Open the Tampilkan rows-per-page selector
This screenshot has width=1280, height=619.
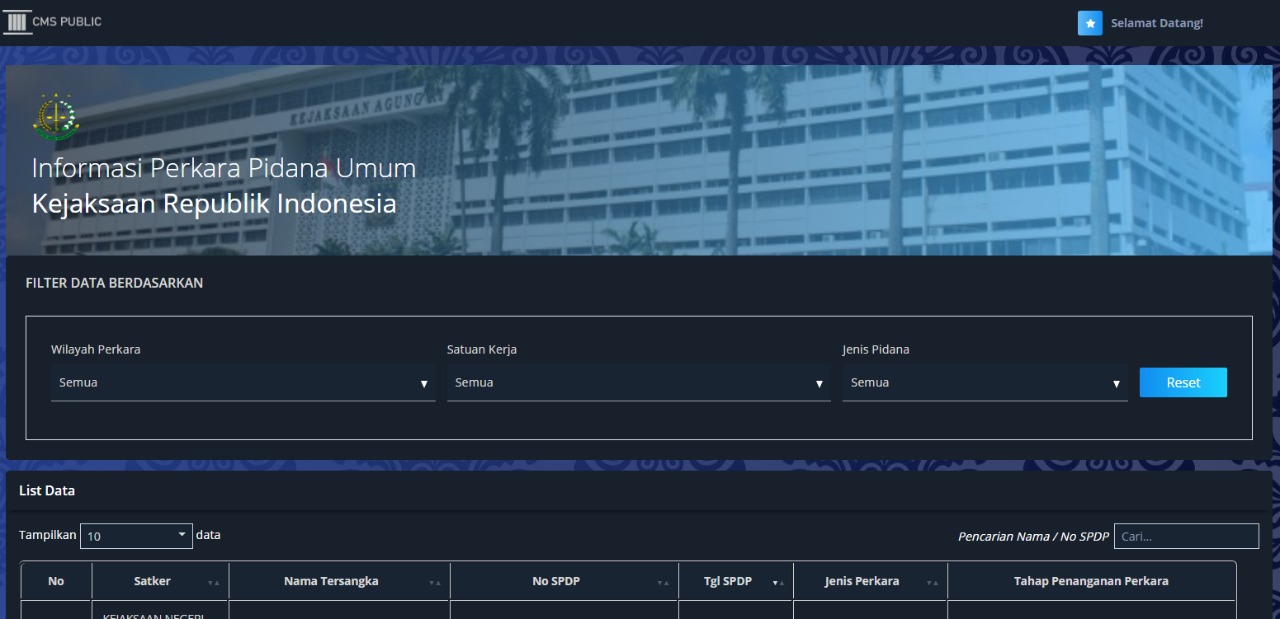136,536
